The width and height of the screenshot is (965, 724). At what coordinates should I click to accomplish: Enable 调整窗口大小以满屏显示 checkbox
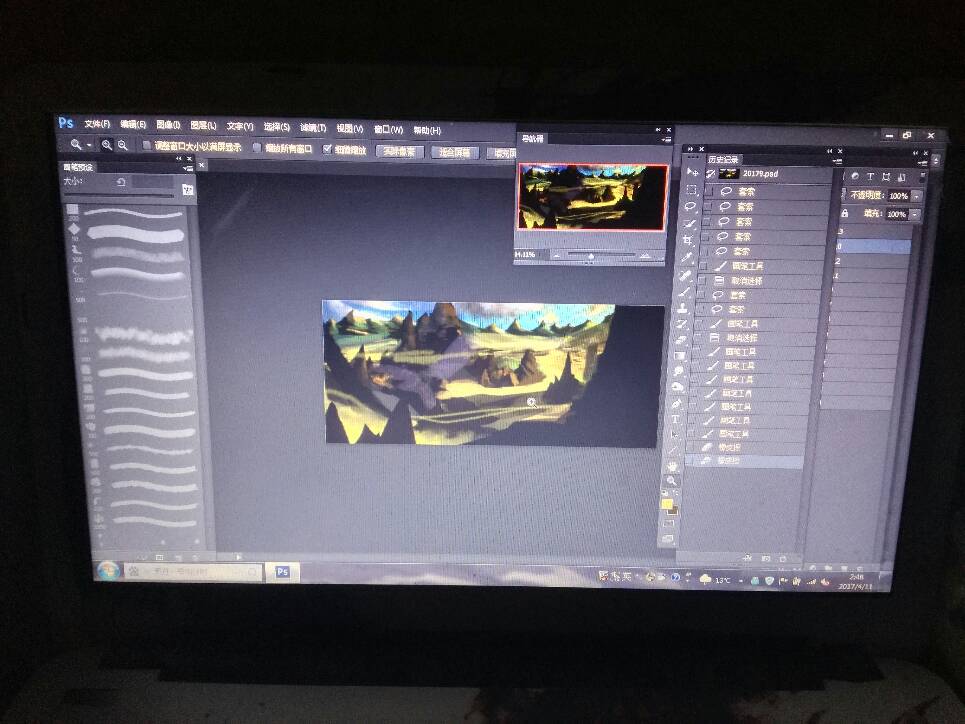click(146, 145)
